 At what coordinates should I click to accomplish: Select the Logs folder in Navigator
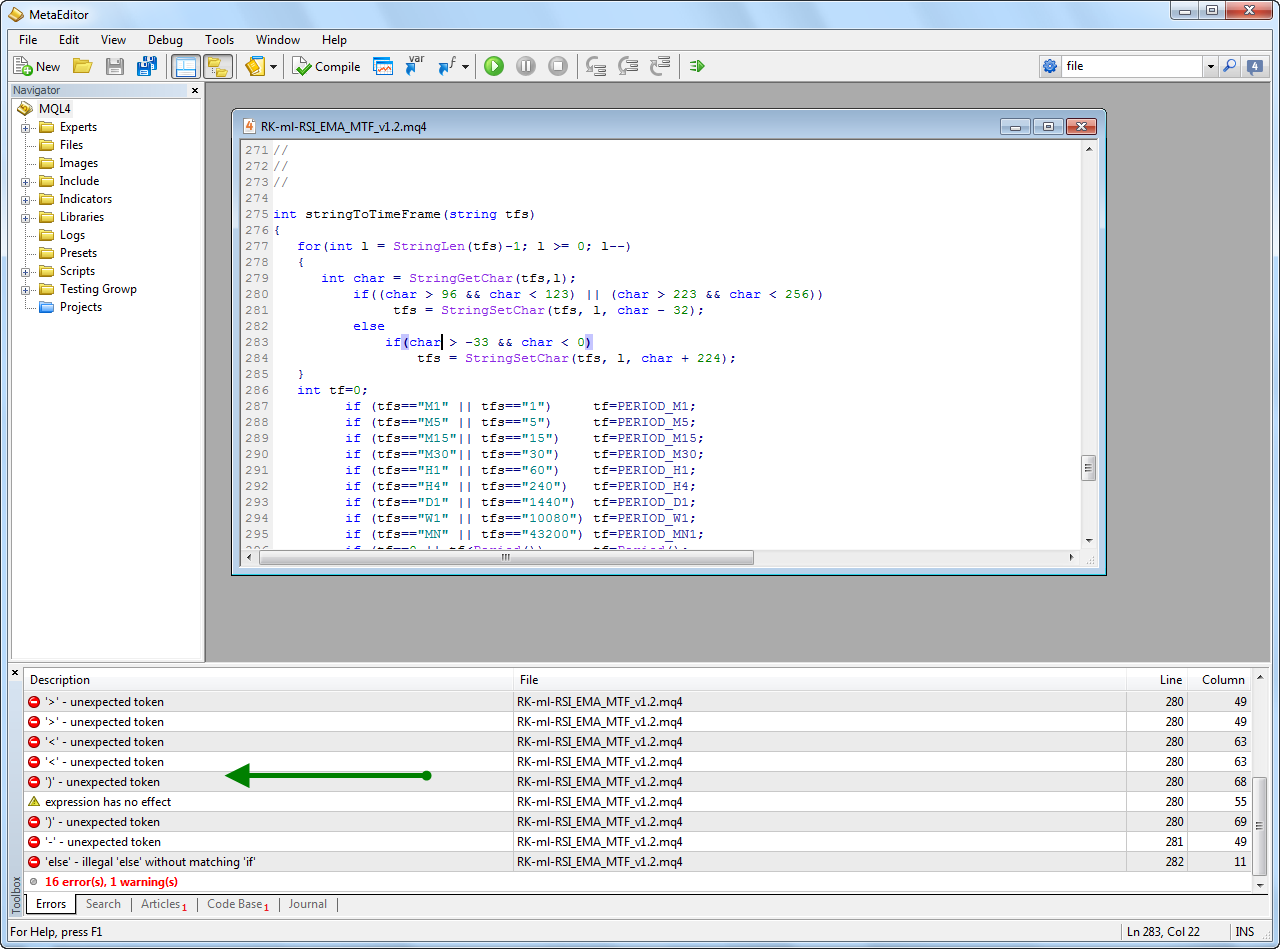tap(72, 235)
